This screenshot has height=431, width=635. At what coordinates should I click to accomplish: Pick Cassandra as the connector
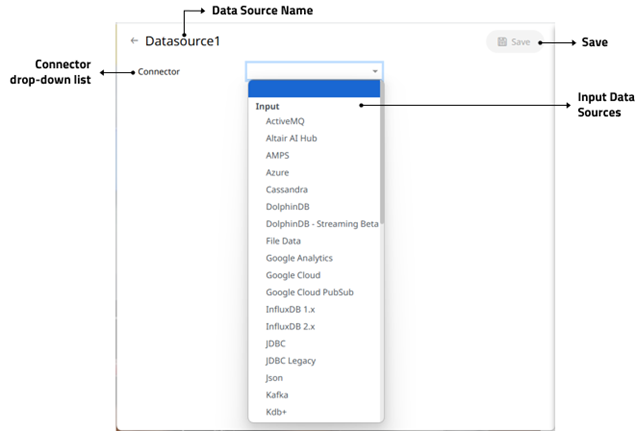[x=287, y=190]
